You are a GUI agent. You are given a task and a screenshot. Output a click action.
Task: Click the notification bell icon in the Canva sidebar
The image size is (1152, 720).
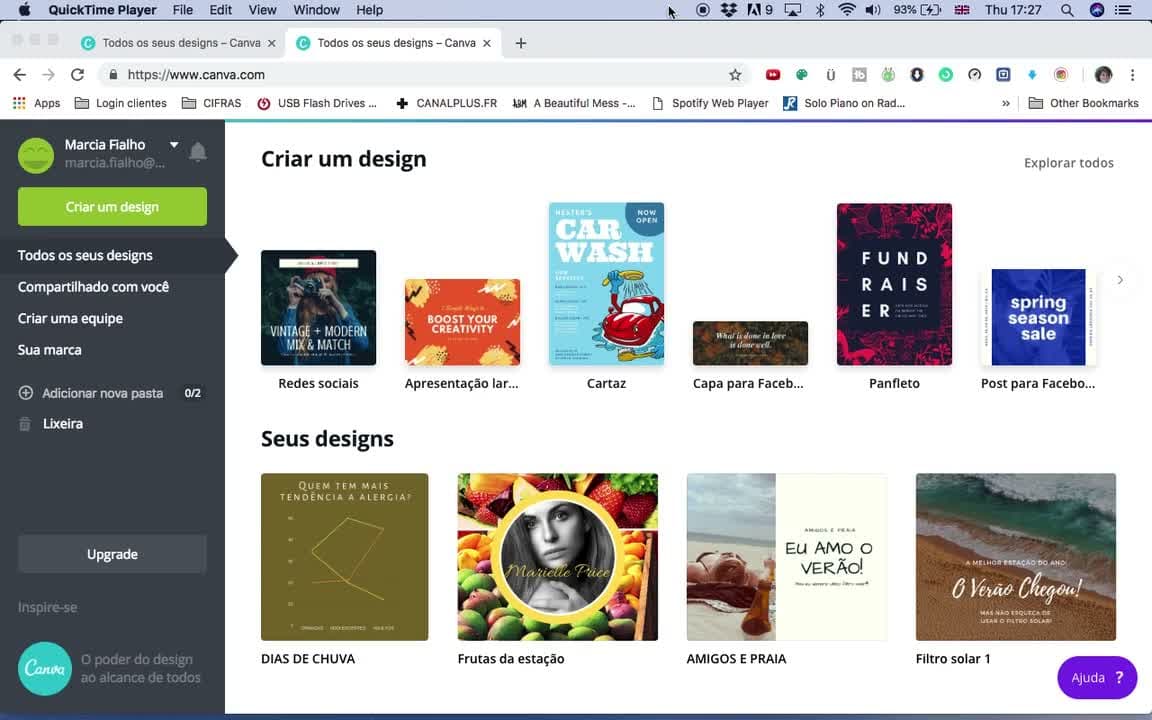click(198, 152)
